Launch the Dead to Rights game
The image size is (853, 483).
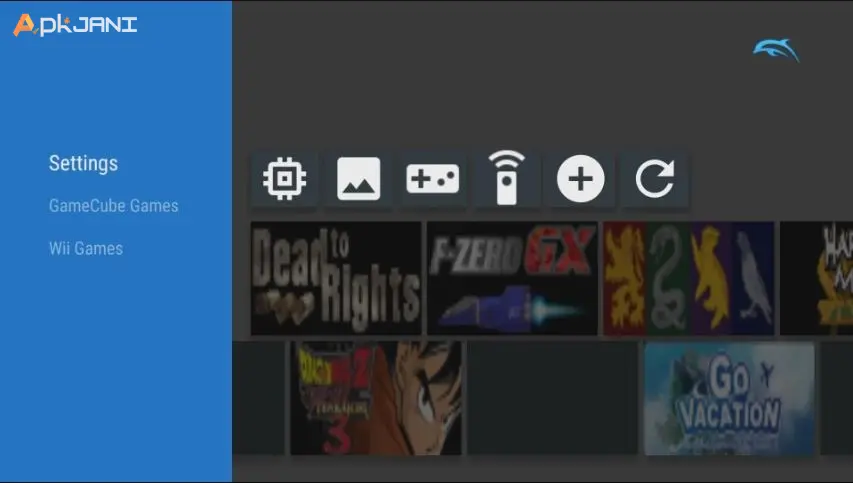point(336,278)
